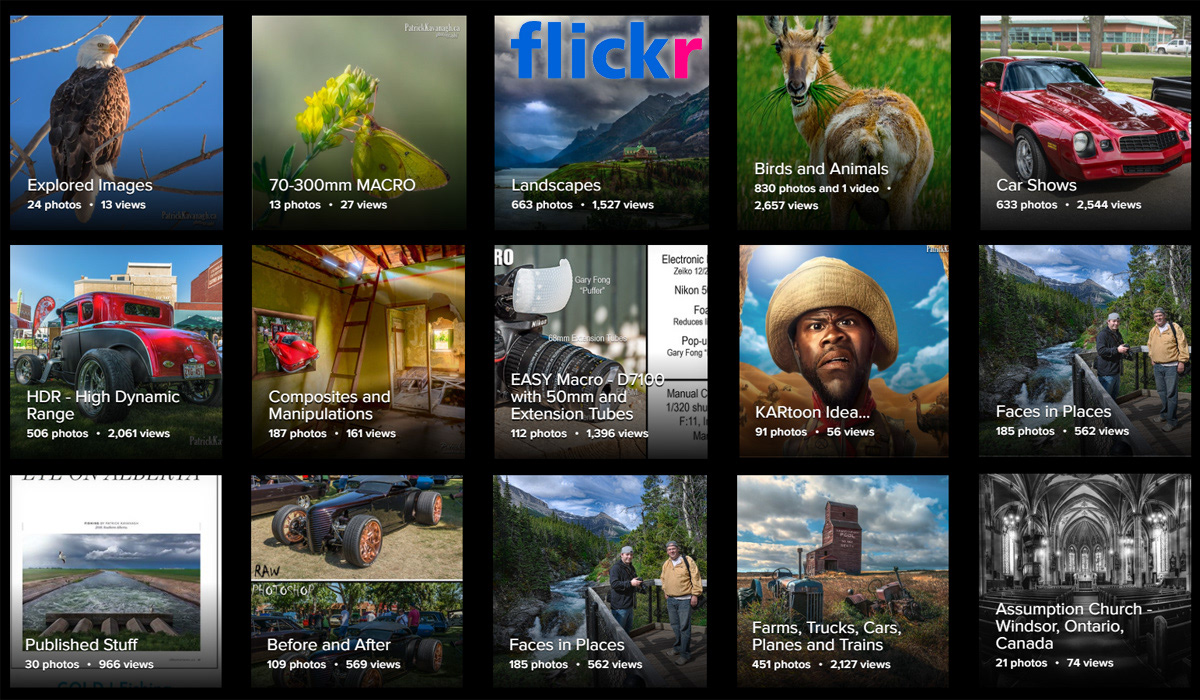Click the '161 views' text under Composites

[371, 434]
